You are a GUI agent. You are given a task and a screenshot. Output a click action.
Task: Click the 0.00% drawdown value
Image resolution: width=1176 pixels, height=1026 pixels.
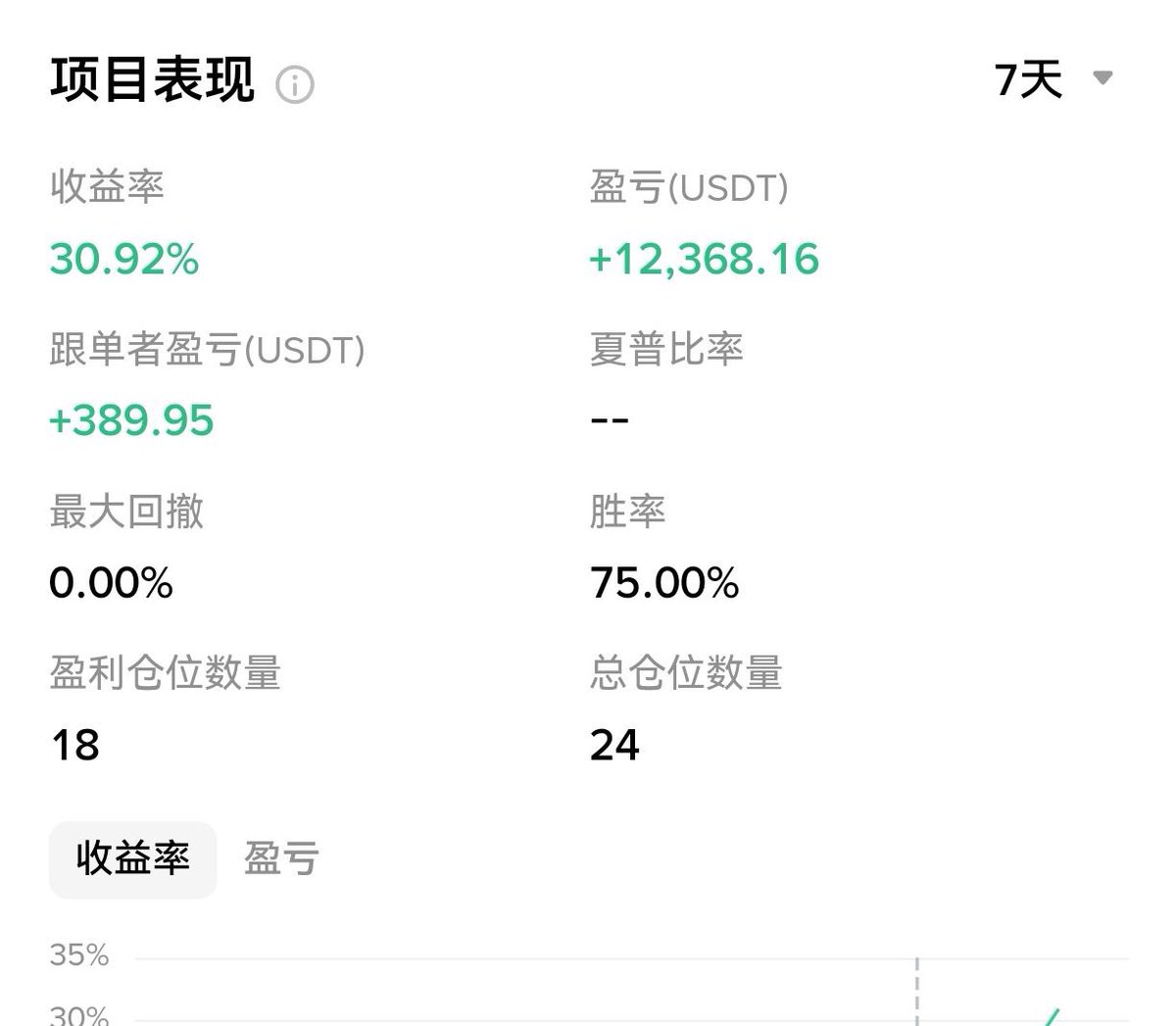click(112, 583)
